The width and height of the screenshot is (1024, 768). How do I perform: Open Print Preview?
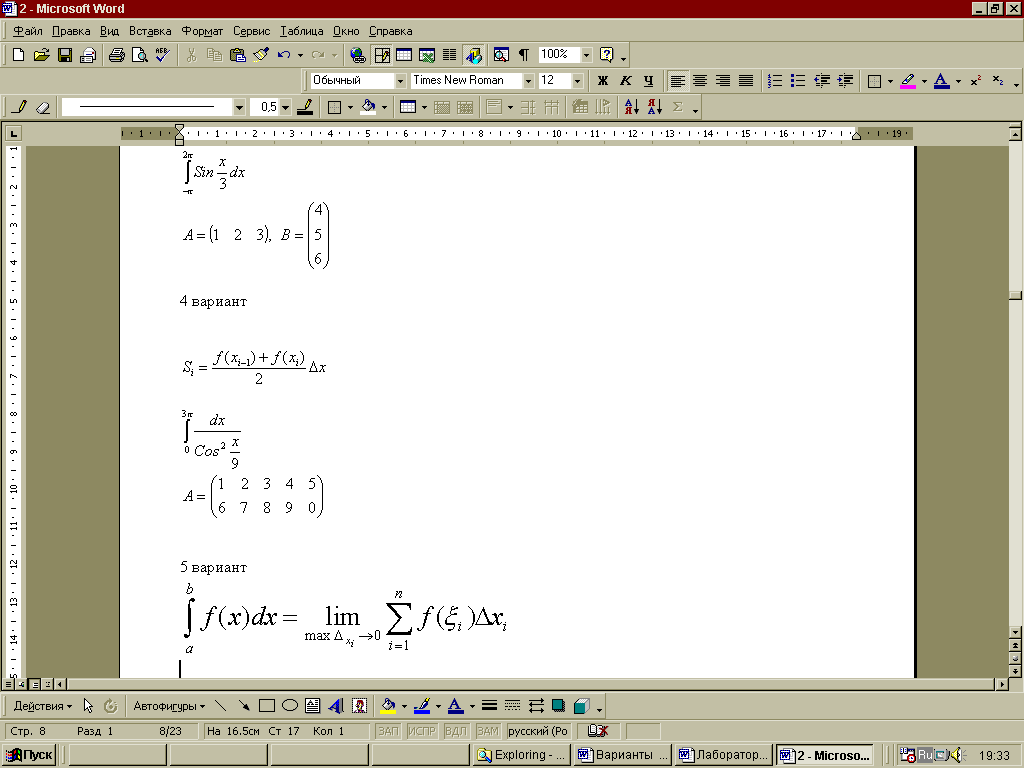(x=140, y=55)
